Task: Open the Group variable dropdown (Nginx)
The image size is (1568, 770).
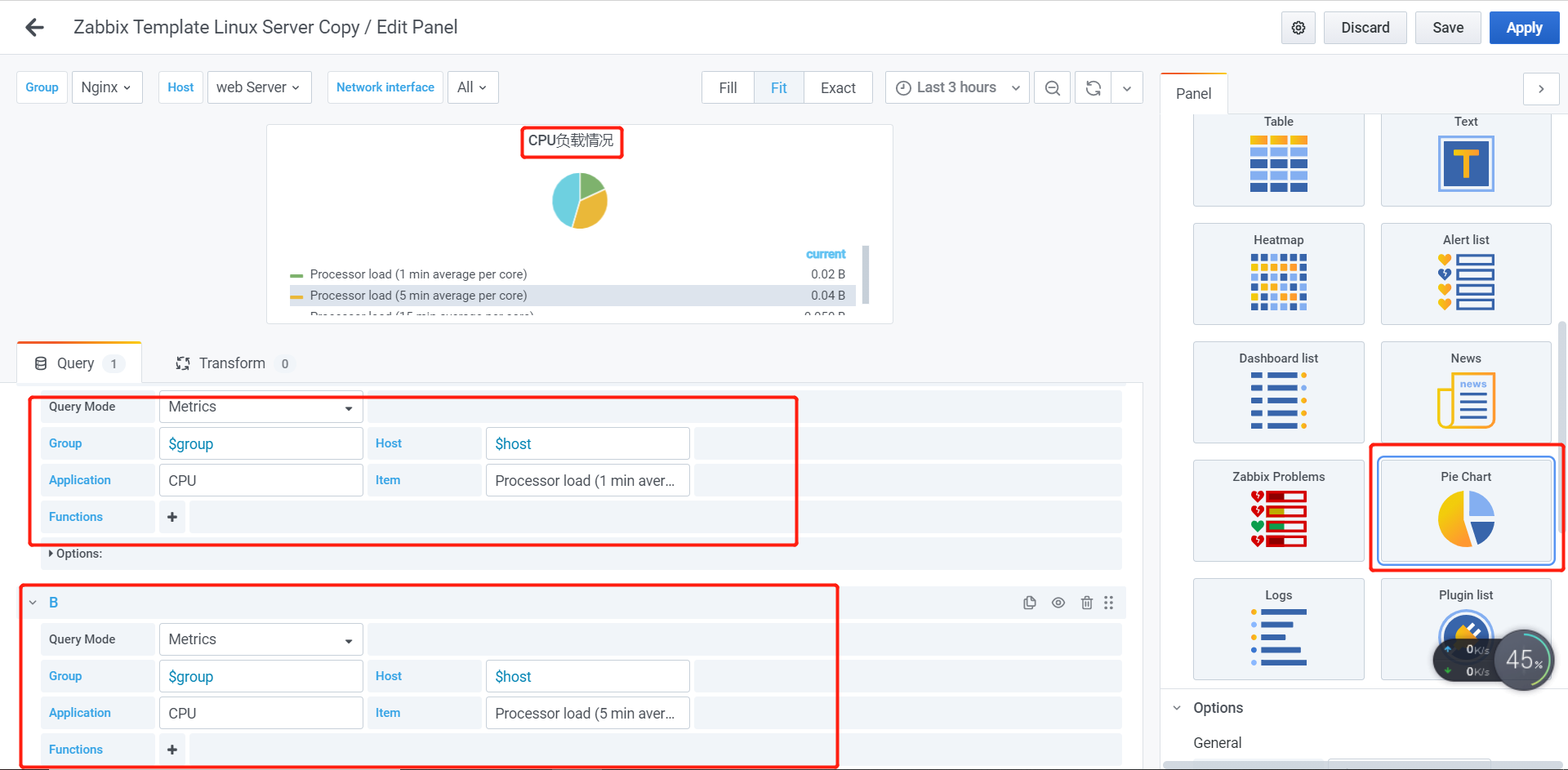Action: tap(107, 87)
